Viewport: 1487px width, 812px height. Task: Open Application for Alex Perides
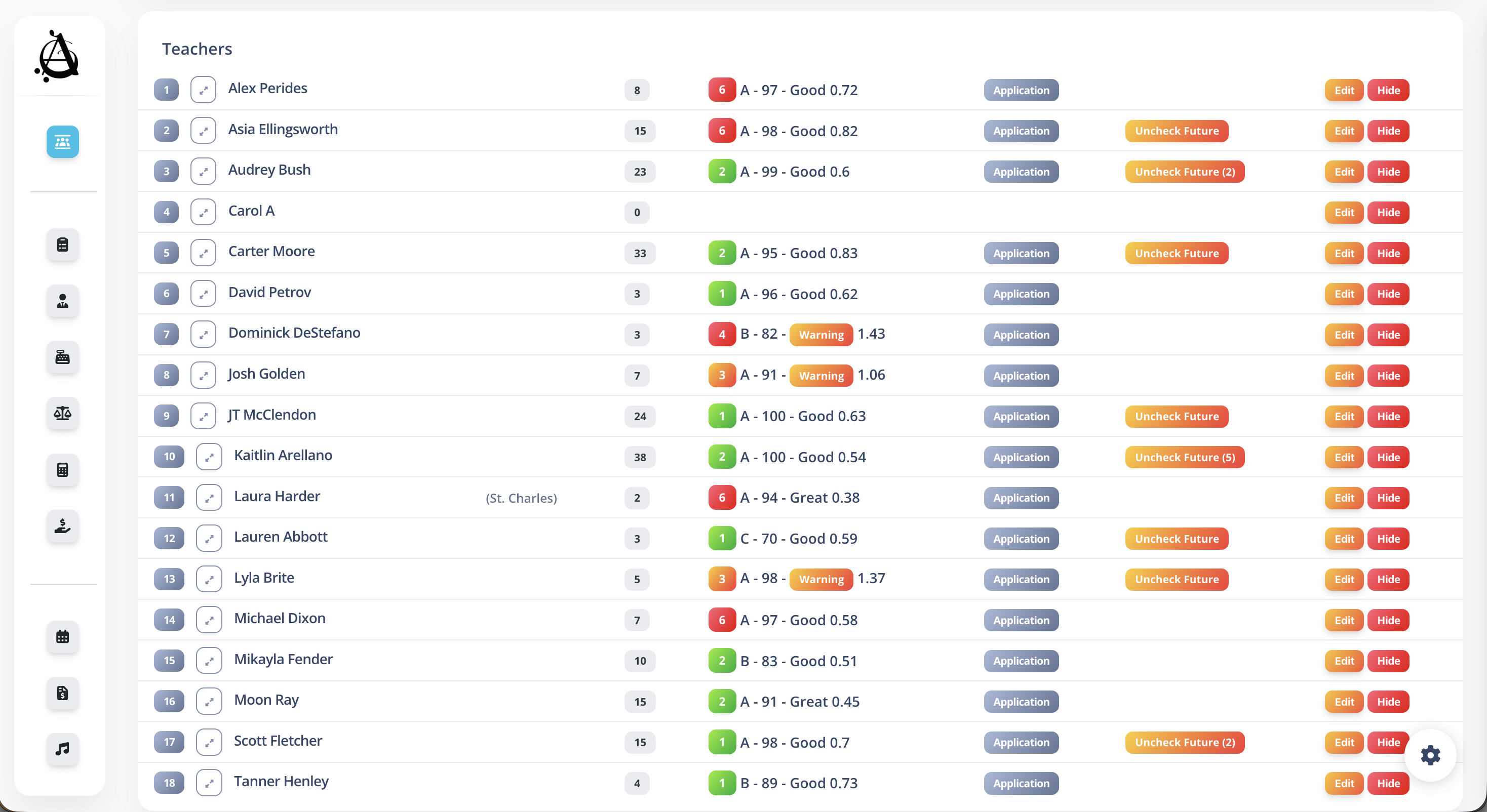[1021, 91]
